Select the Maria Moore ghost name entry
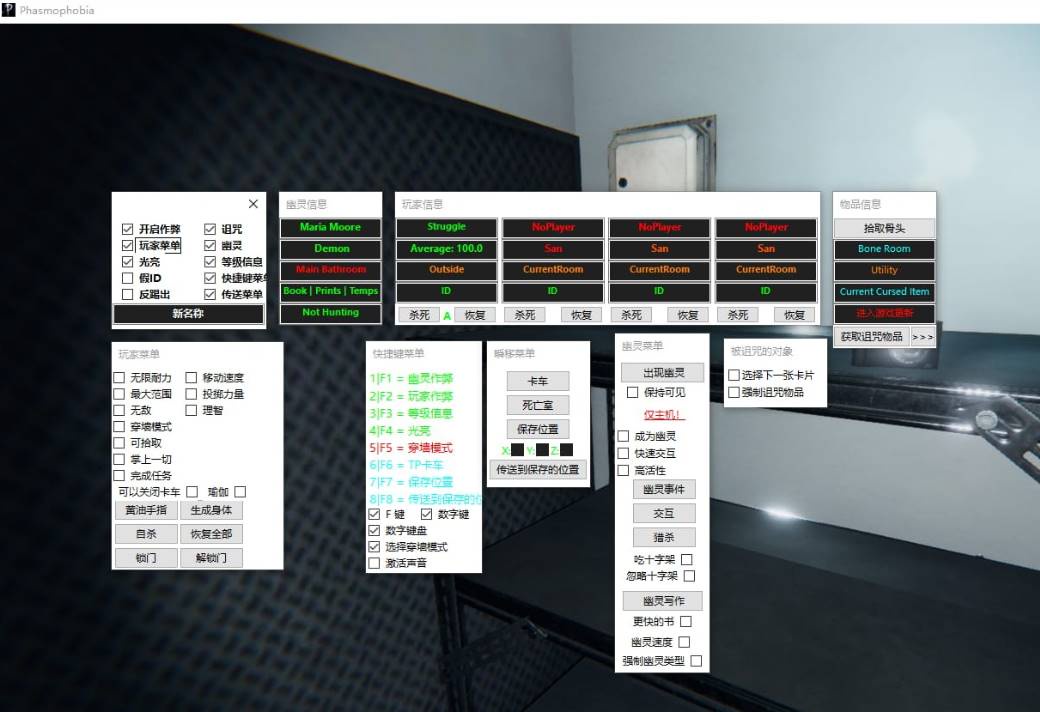The width and height of the screenshot is (1040, 712). tap(330, 227)
